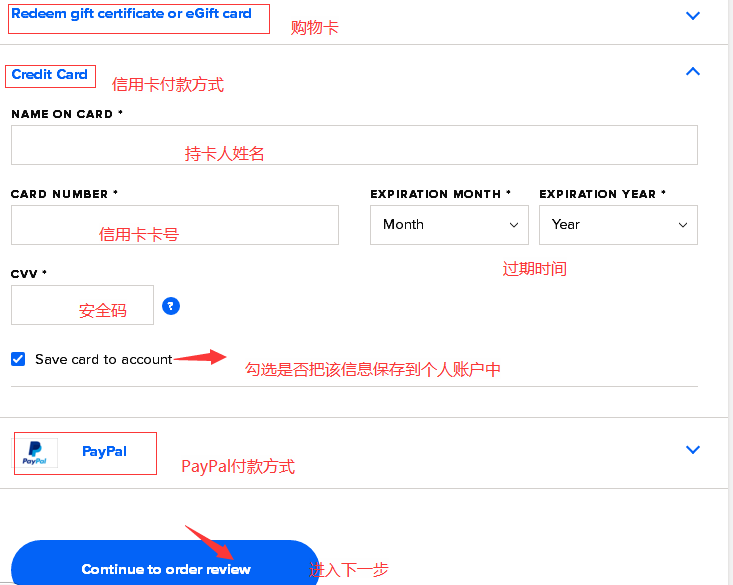
Task: Click the CVV help question mark icon
Action: pyautogui.click(x=171, y=306)
